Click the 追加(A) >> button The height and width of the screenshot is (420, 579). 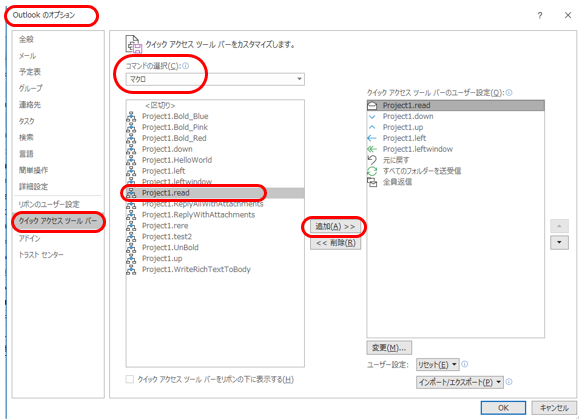click(335, 226)
